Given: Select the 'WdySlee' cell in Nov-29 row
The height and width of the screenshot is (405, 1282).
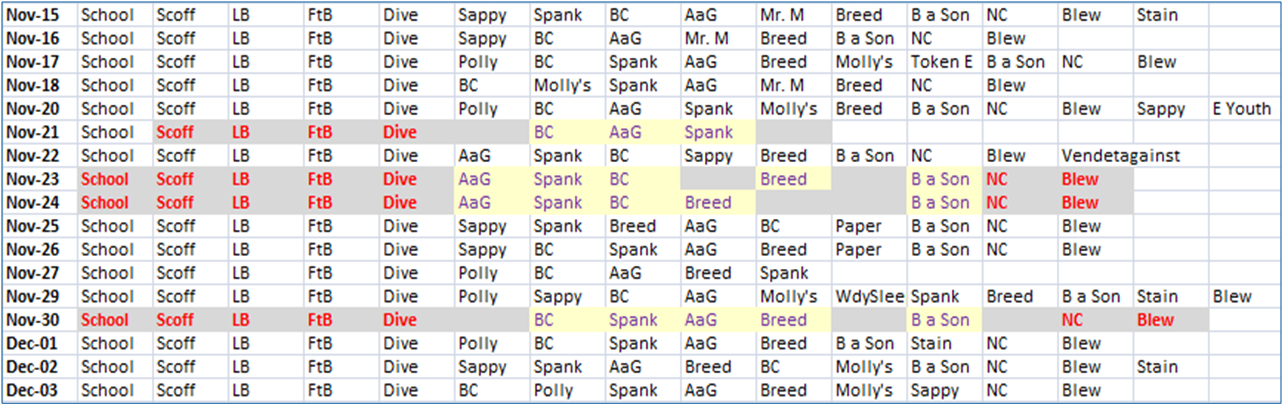Looking at the screenshot, I should 868,297.
